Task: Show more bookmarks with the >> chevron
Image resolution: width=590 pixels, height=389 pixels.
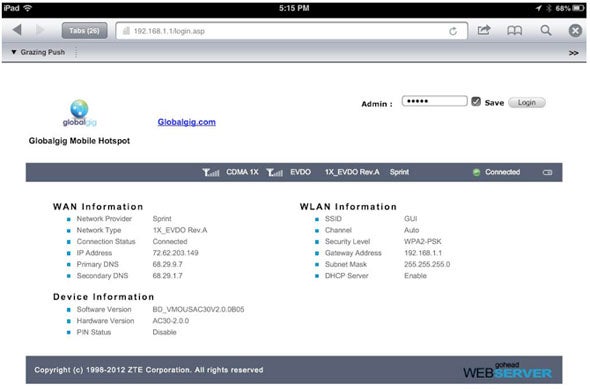Action: point(573,53)
